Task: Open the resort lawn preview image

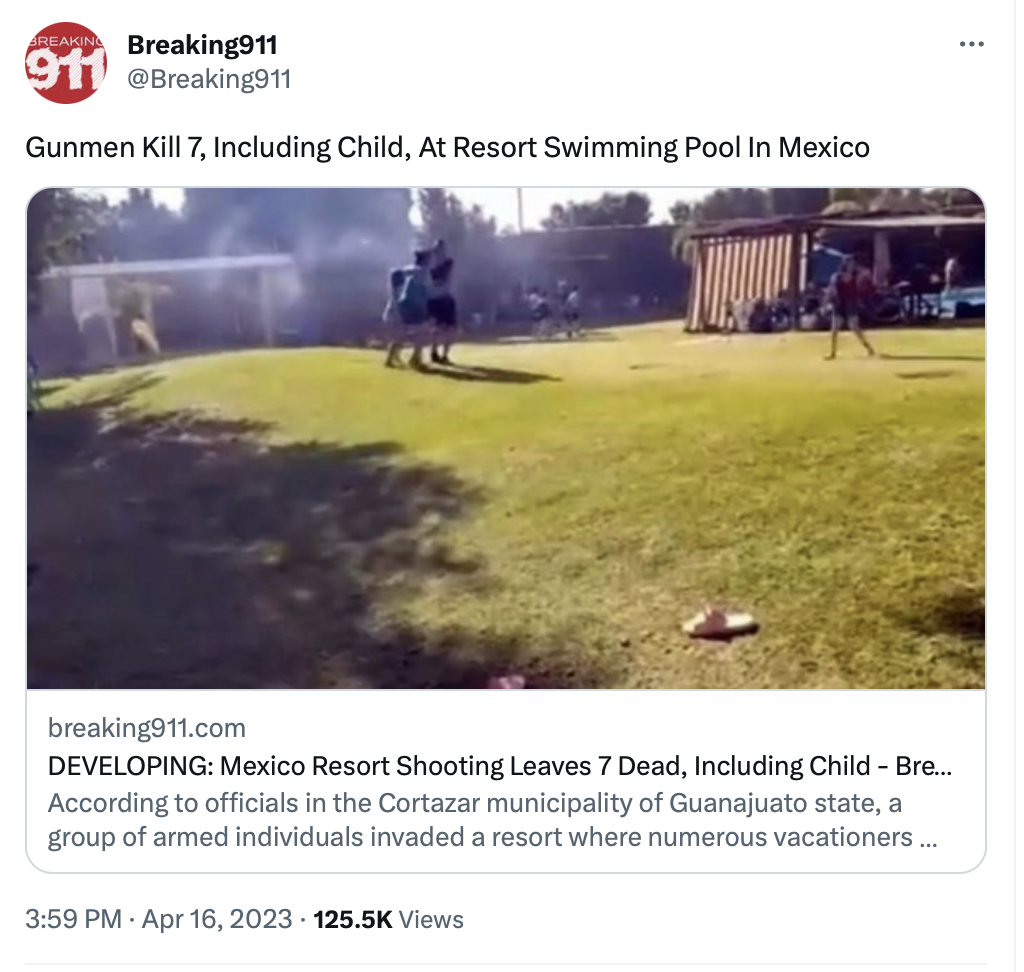Action: click(x=505, y=438)
